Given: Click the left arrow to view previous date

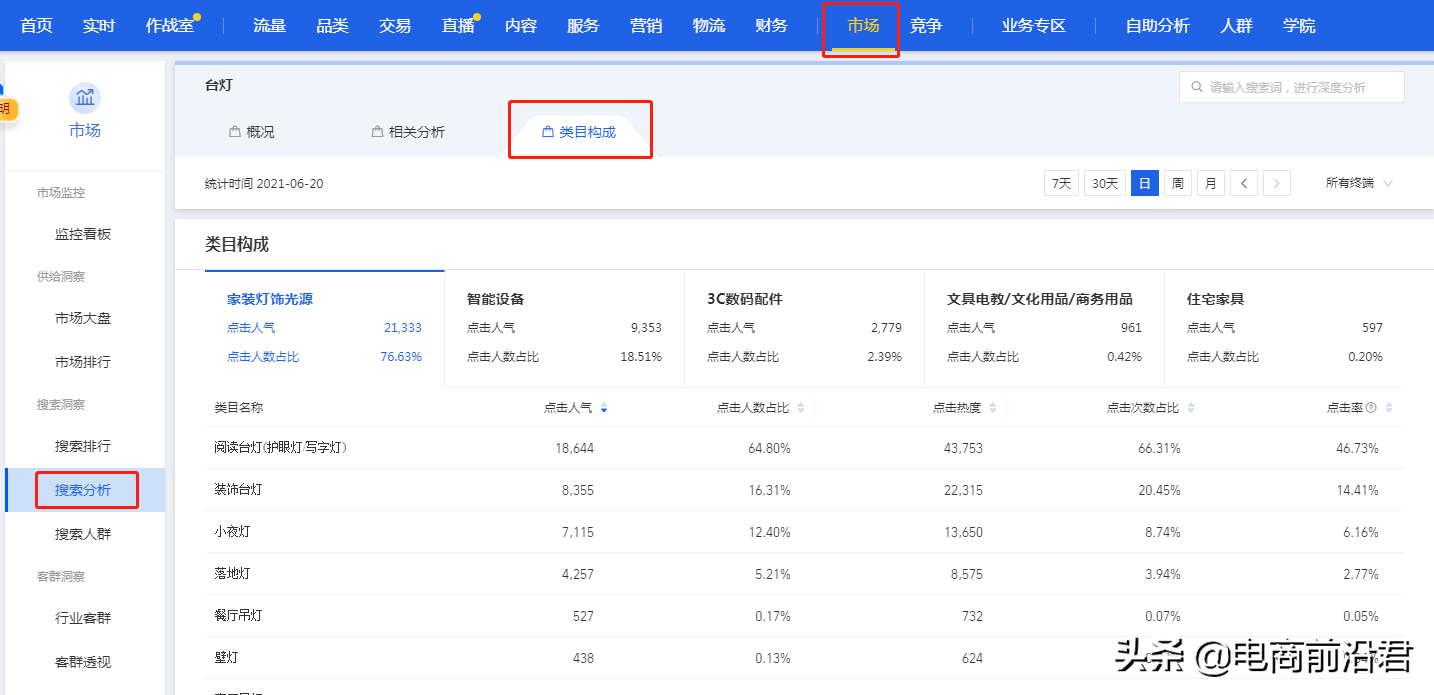Looking at the screenshot, I should pos(1243,183).
